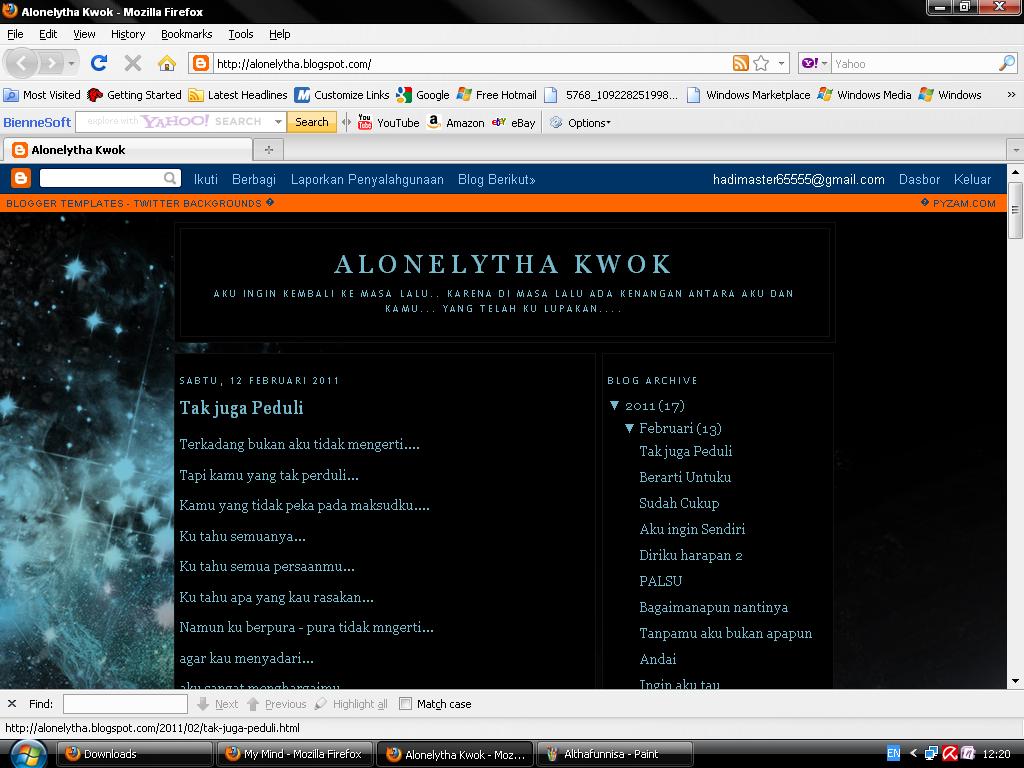Enable the Match case checkbox
This screenshot has width=1024, height=768.
(406, 703)
